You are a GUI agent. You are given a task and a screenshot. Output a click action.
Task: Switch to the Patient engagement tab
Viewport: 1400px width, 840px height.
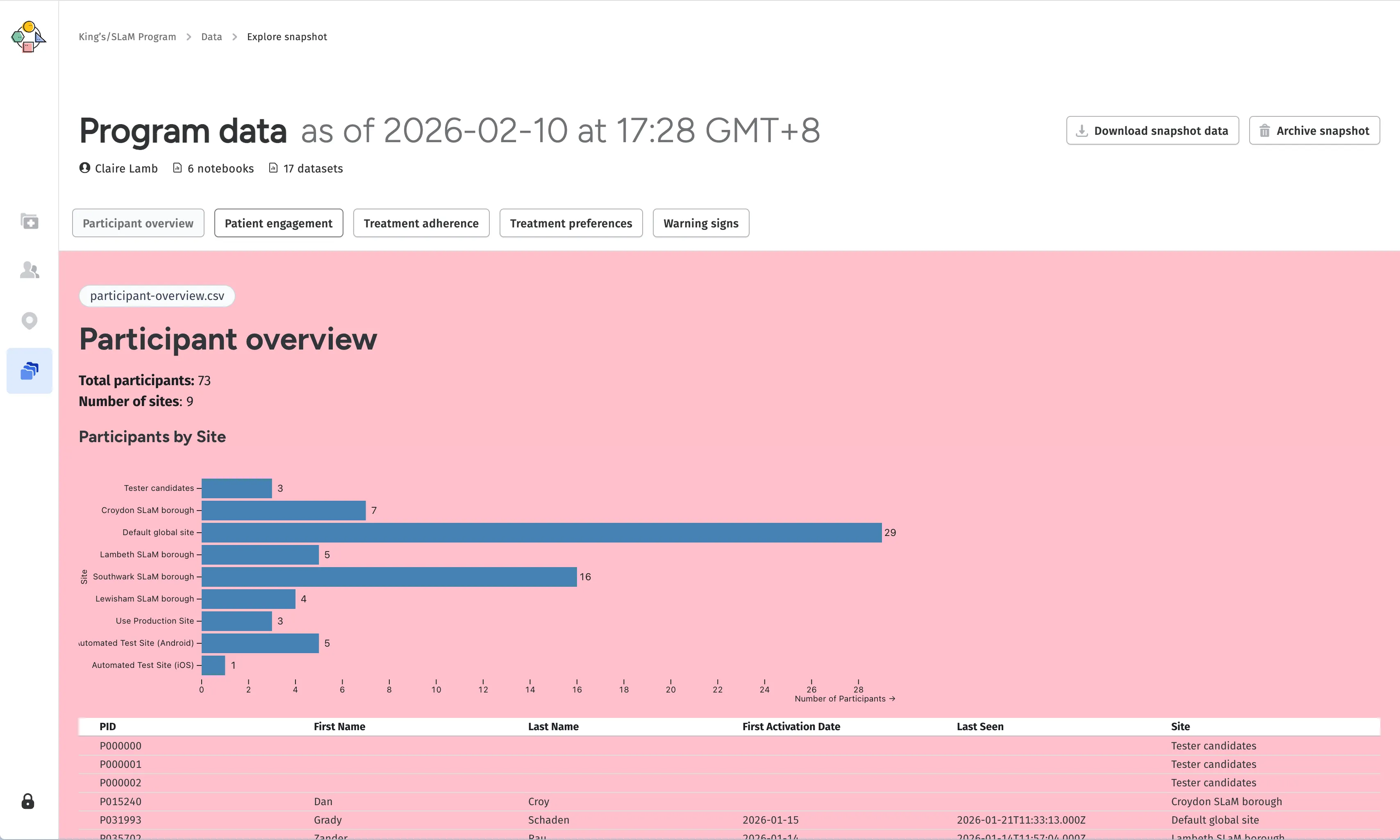279,223
